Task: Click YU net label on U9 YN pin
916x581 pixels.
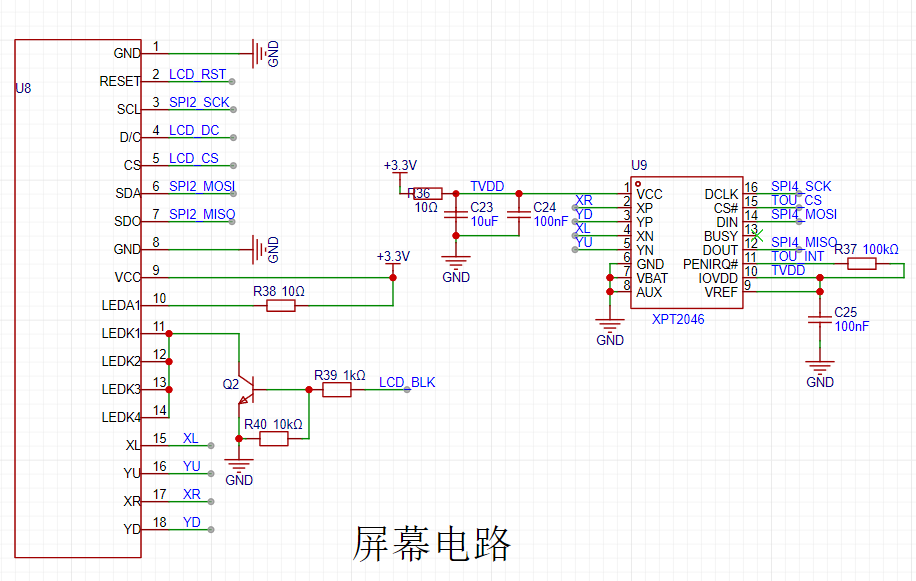Action: click(x=584, y=242)
